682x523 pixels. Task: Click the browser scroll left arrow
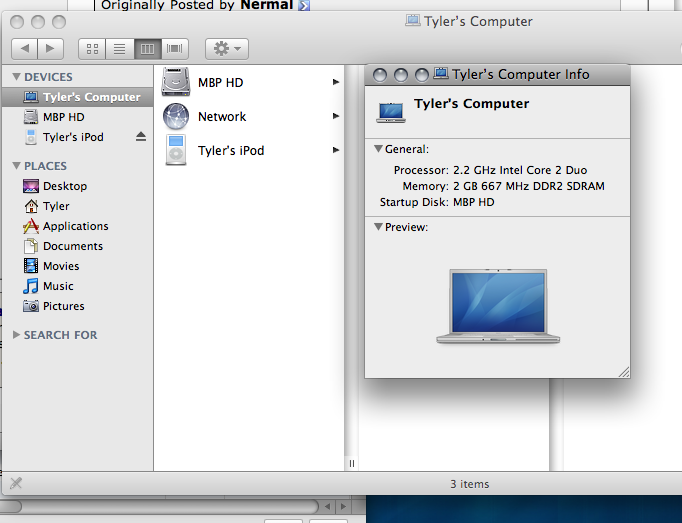click(327, 506)
